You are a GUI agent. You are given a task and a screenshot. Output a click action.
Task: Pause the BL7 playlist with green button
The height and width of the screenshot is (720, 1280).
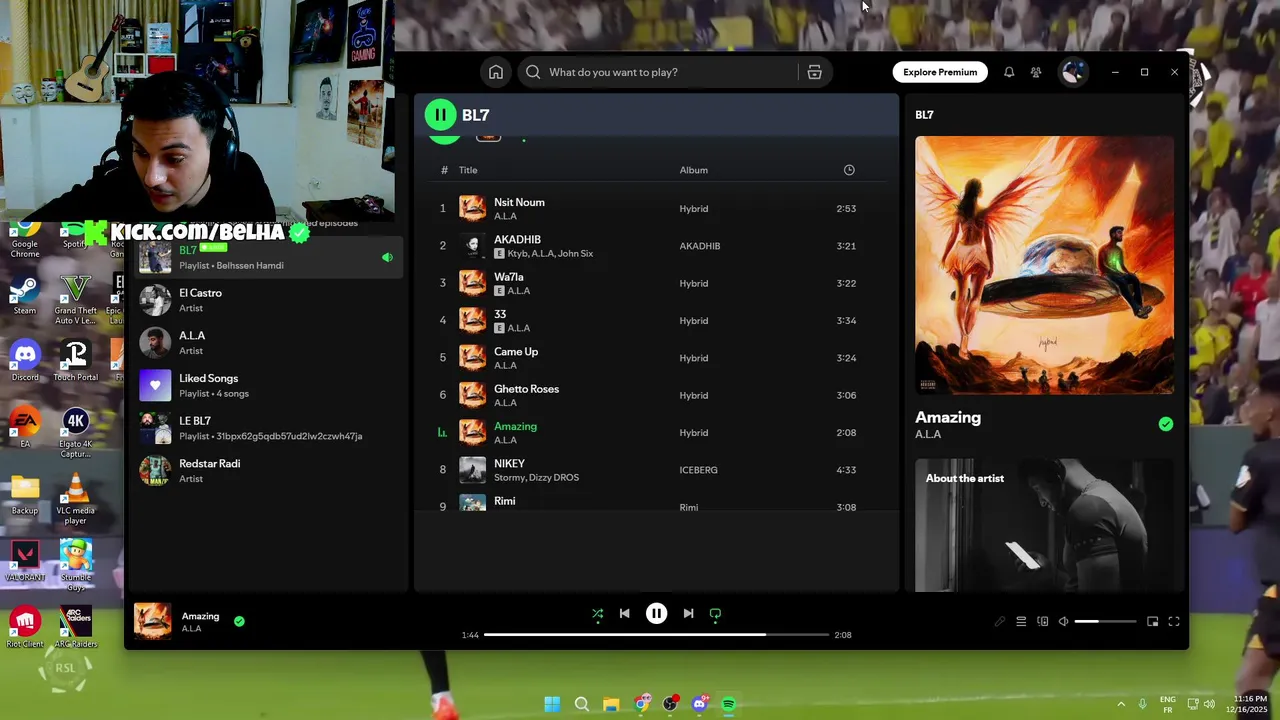click(440, 115)
